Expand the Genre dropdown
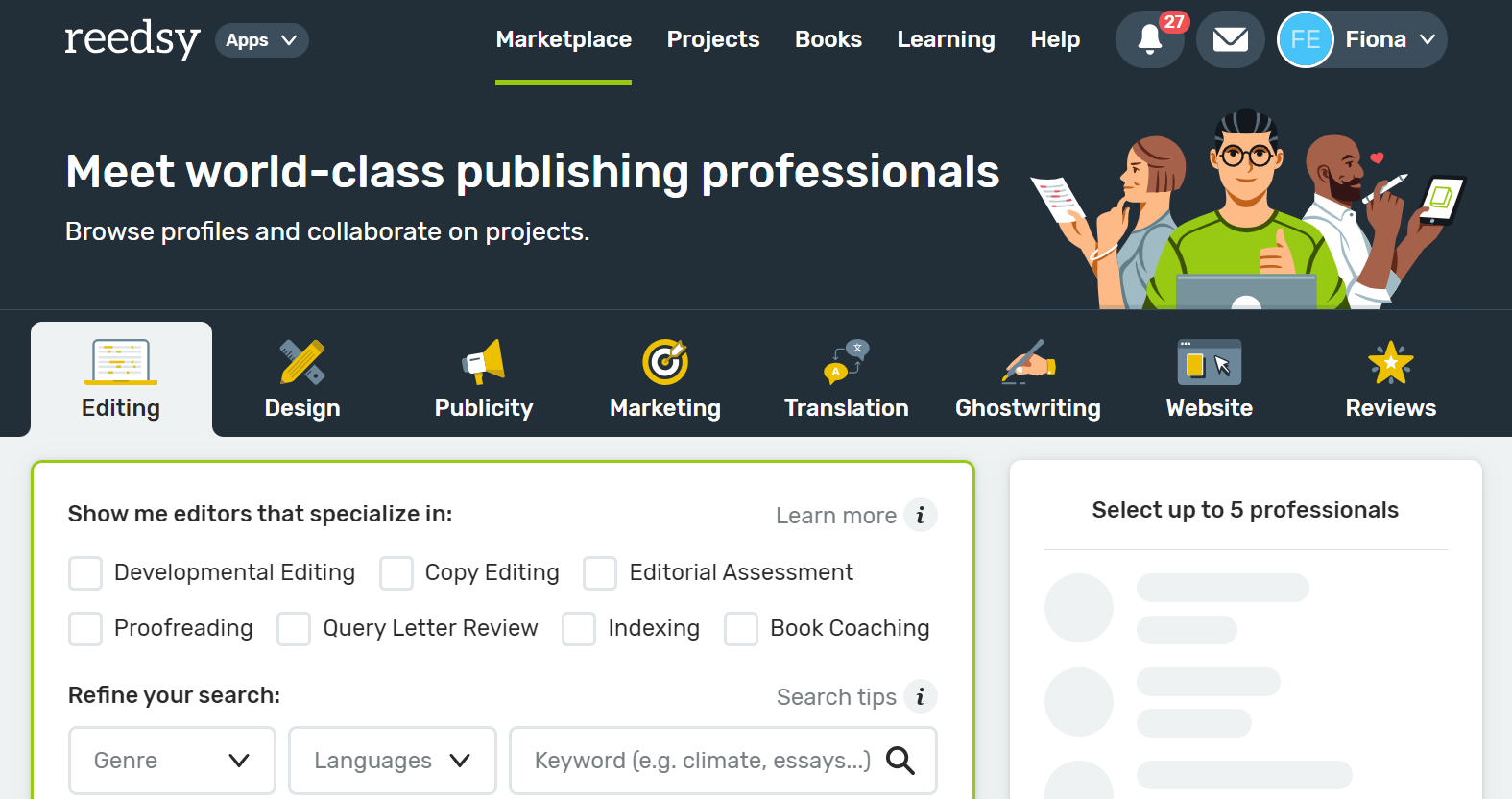1512x799 pixels. point(172,761)
